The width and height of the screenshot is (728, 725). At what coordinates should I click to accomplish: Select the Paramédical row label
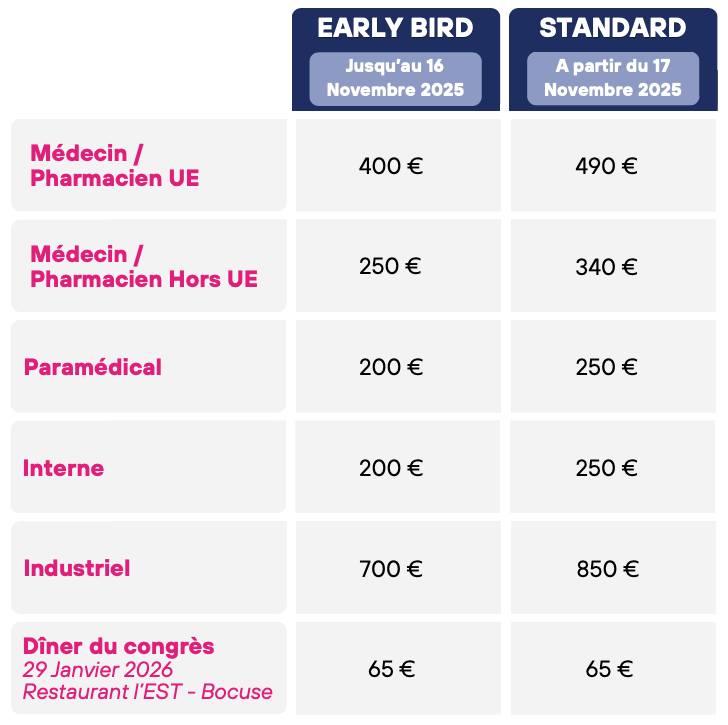tap(92, 367)
